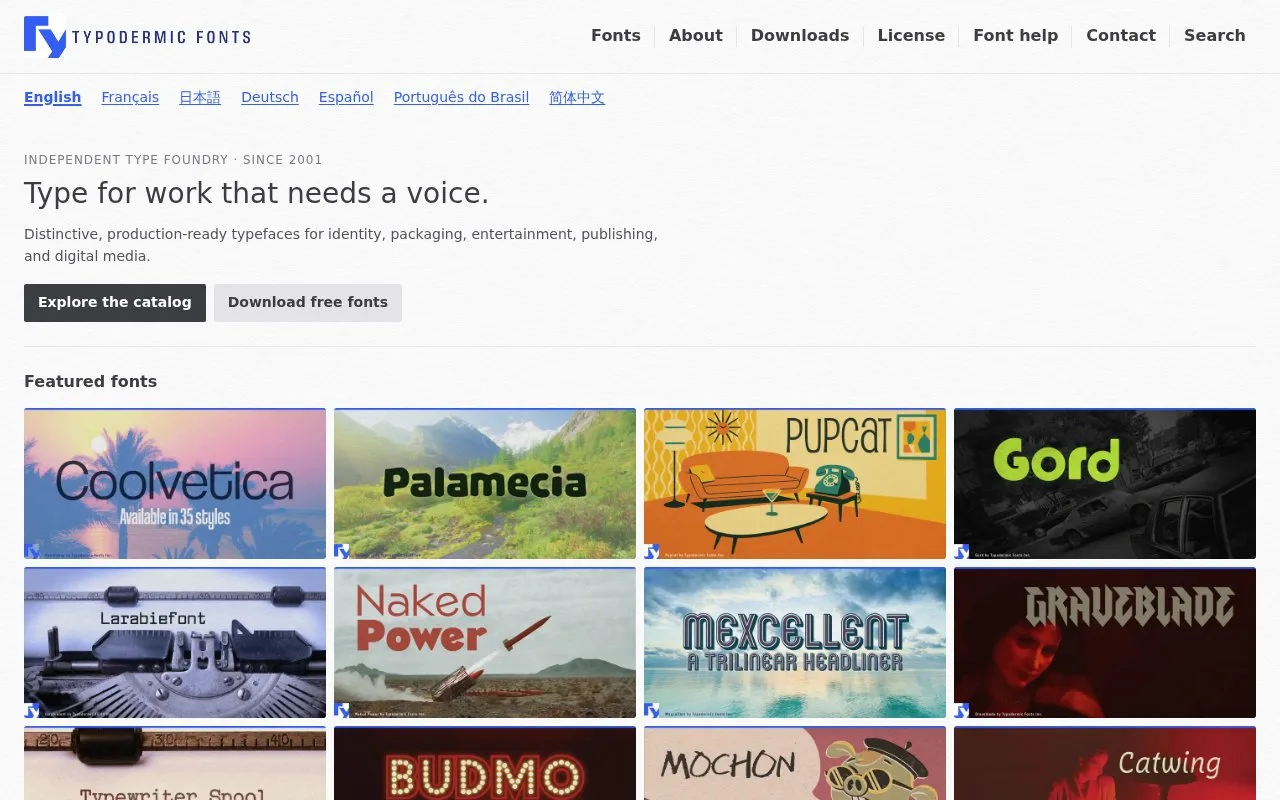Open the Downloads section
Screen dimensions: 1280x800
tap(800, 36)
